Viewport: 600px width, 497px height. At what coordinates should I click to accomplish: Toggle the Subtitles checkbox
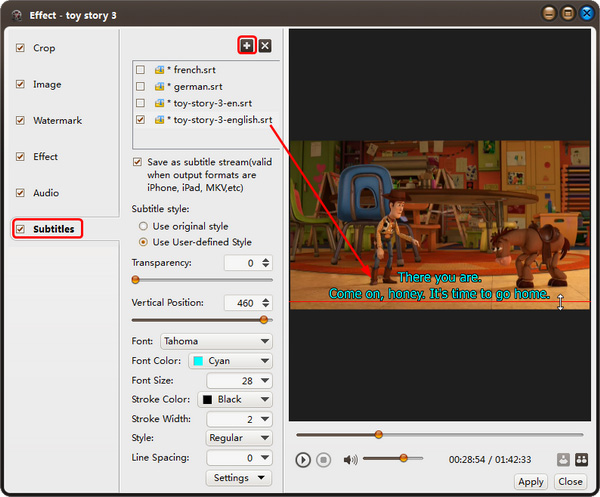(x=20, y=229)
